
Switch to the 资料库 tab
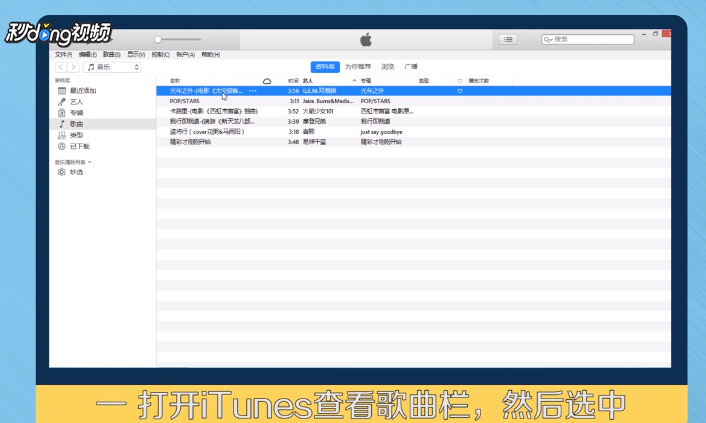(x=325, y=67)
